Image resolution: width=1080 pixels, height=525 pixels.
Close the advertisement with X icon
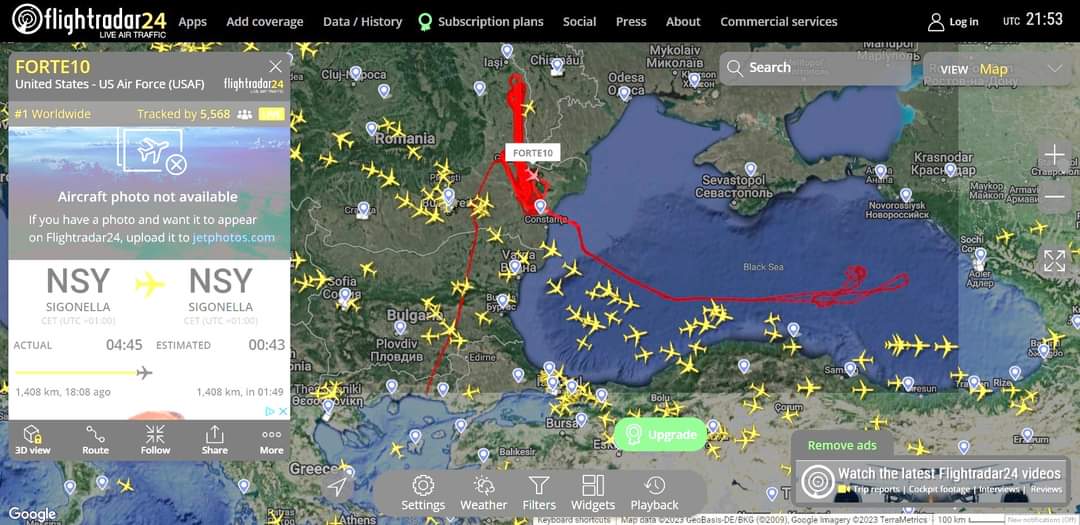click(x=282, y=411)
